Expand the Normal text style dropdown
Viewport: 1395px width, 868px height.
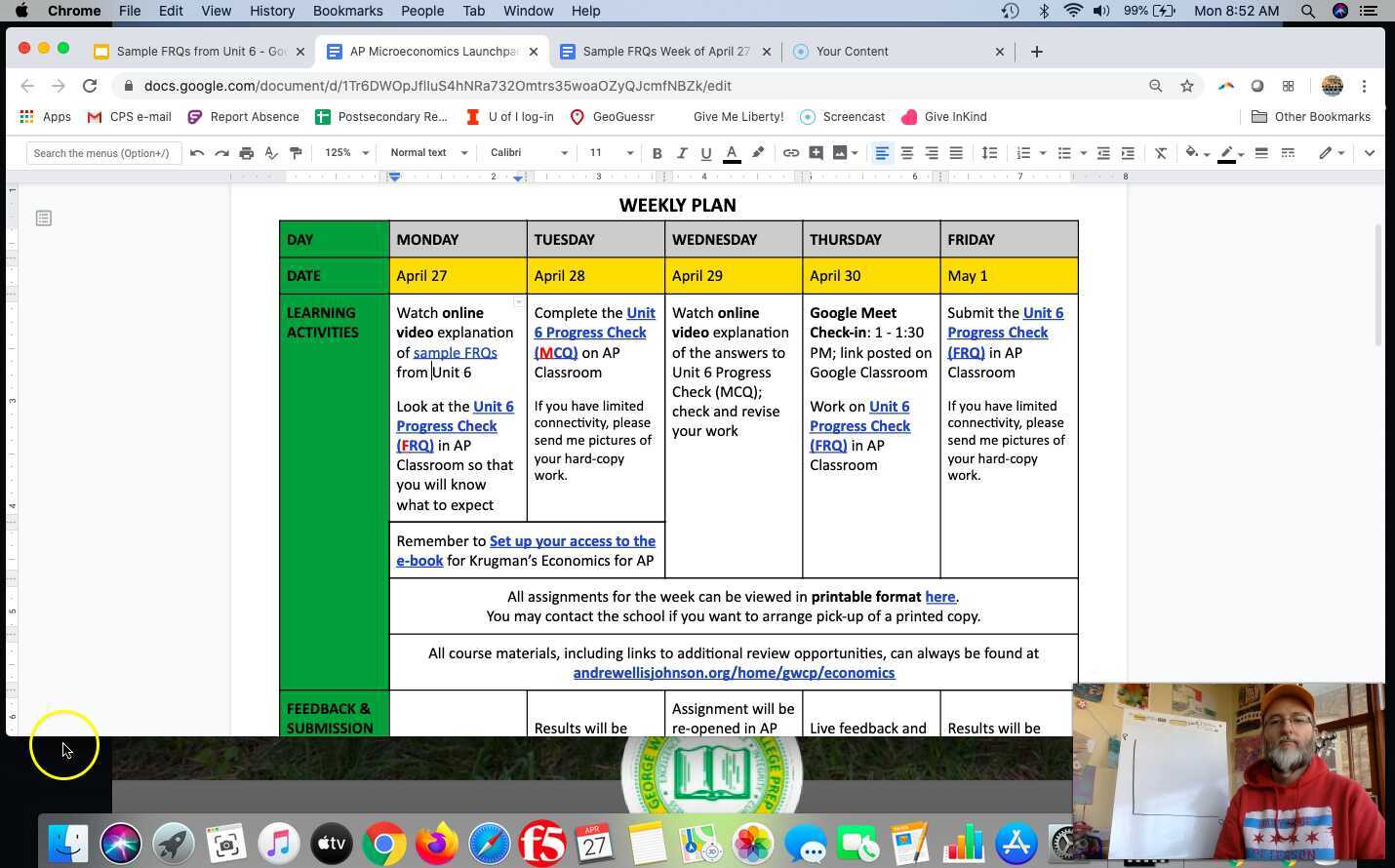click(428, 153)
